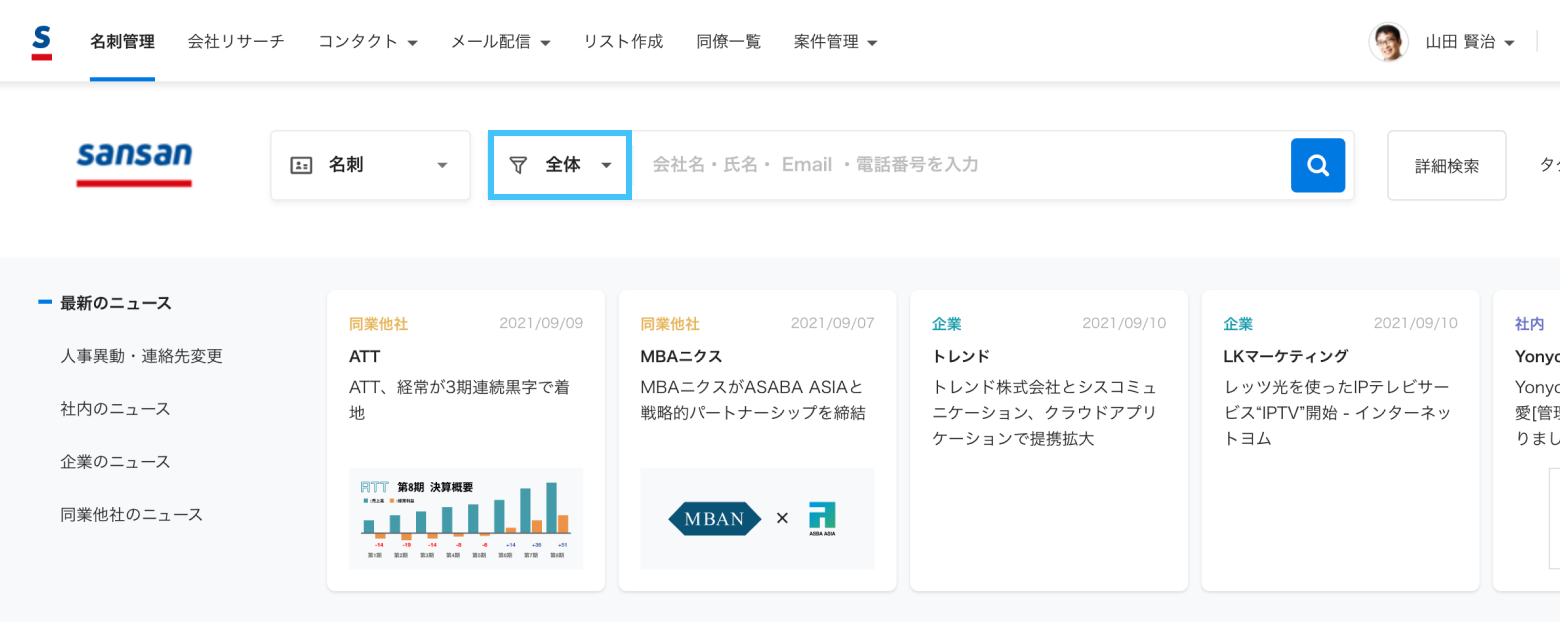Click the 詳細検索 button
1560x622 pixels.
coord(1447,165)
